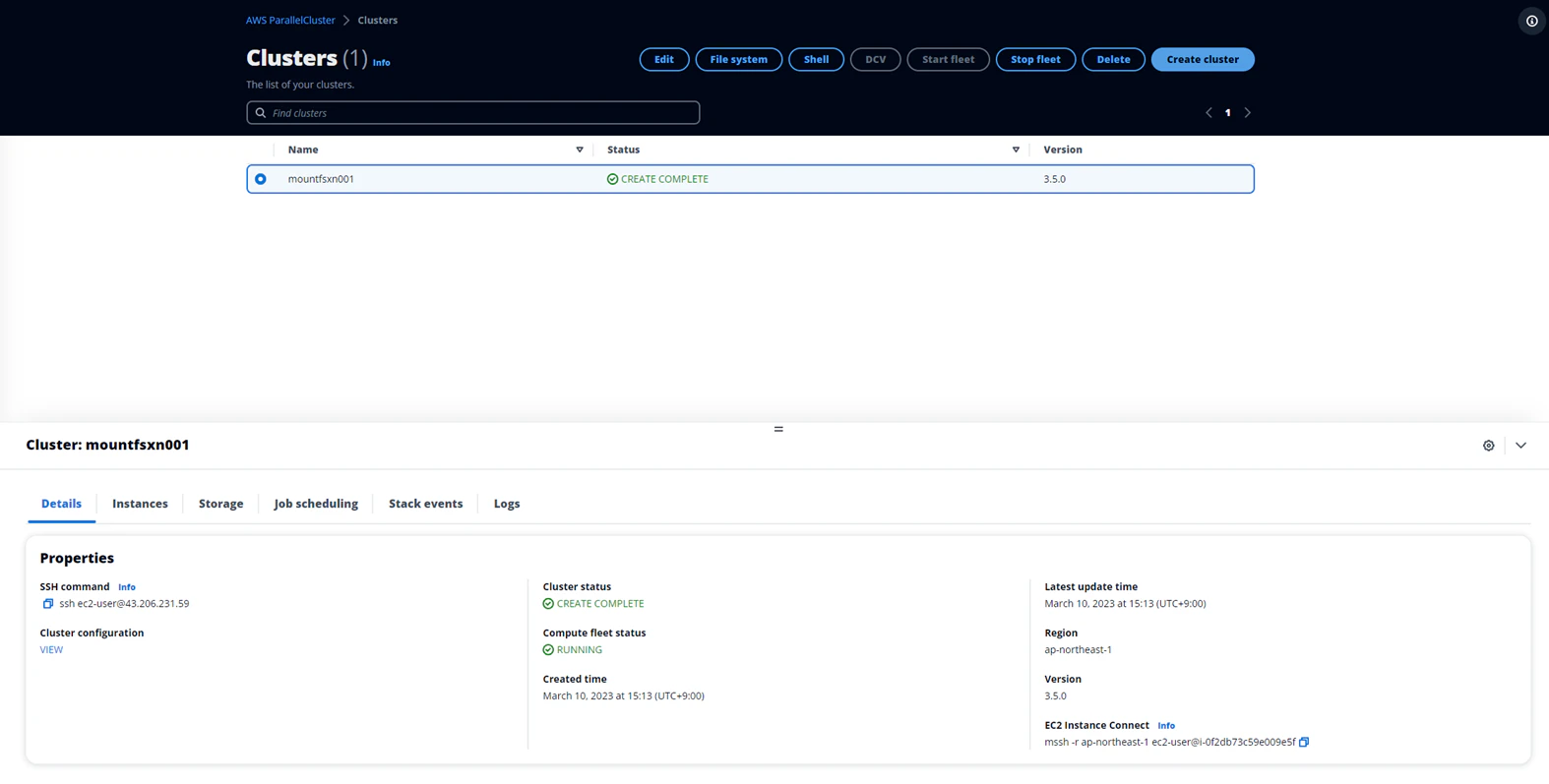Switch to the Details tab
Image resolution: width=1549 pixels, height=784 pixels.
point(61,504)
